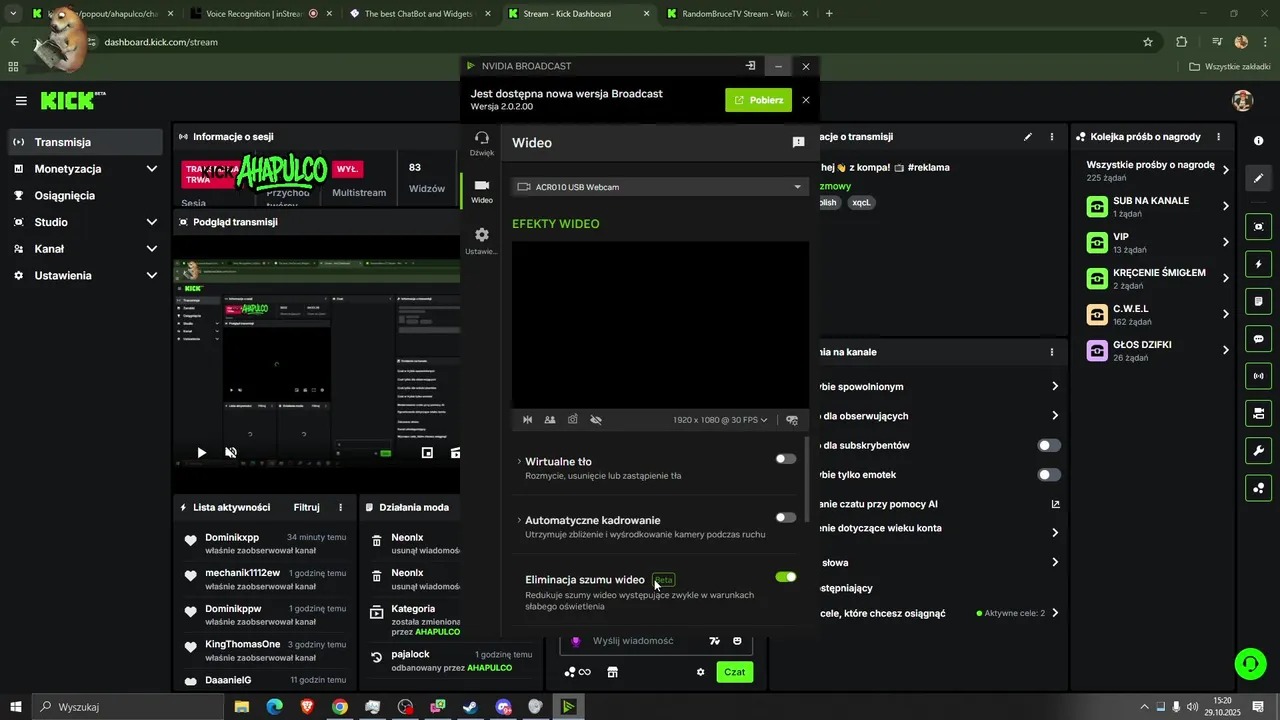Click the green Pobierz update button

[x=758, y=100]
